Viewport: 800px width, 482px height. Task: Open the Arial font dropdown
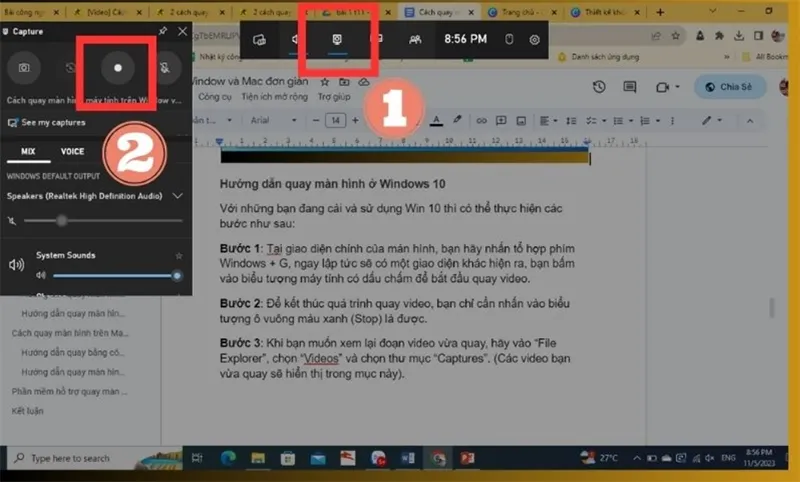[273, 120]
